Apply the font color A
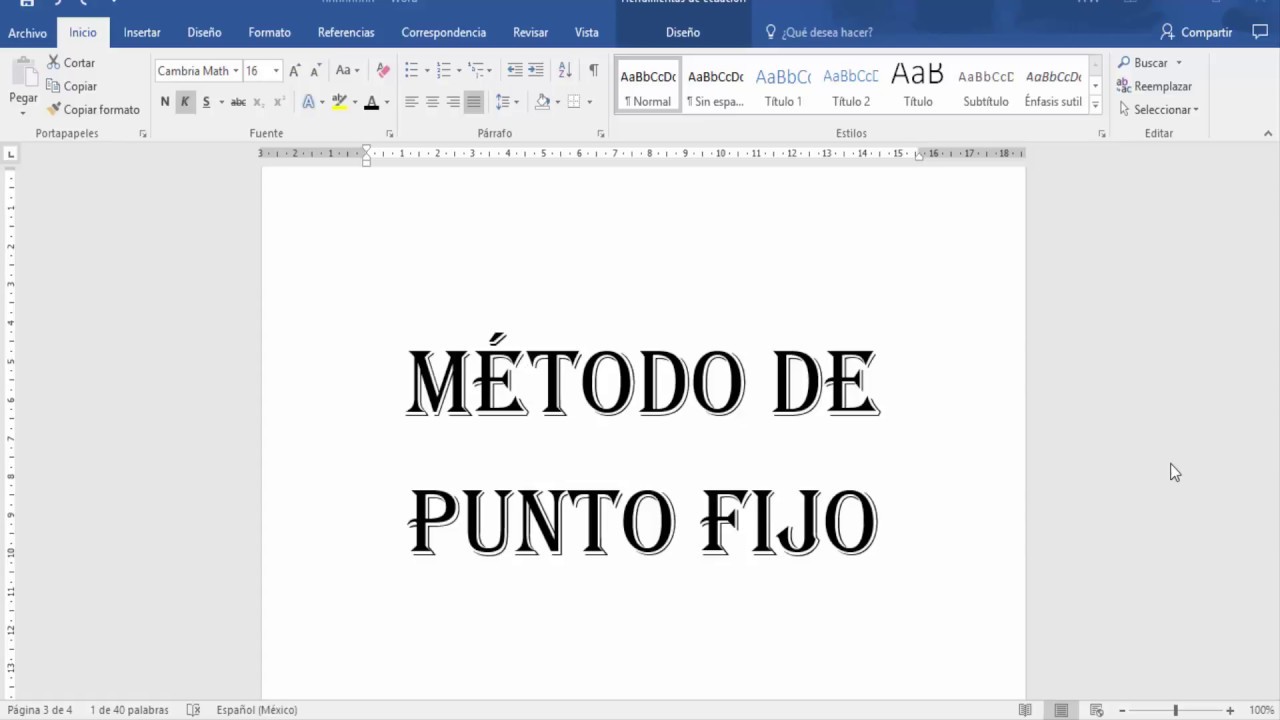 (372, 102)
